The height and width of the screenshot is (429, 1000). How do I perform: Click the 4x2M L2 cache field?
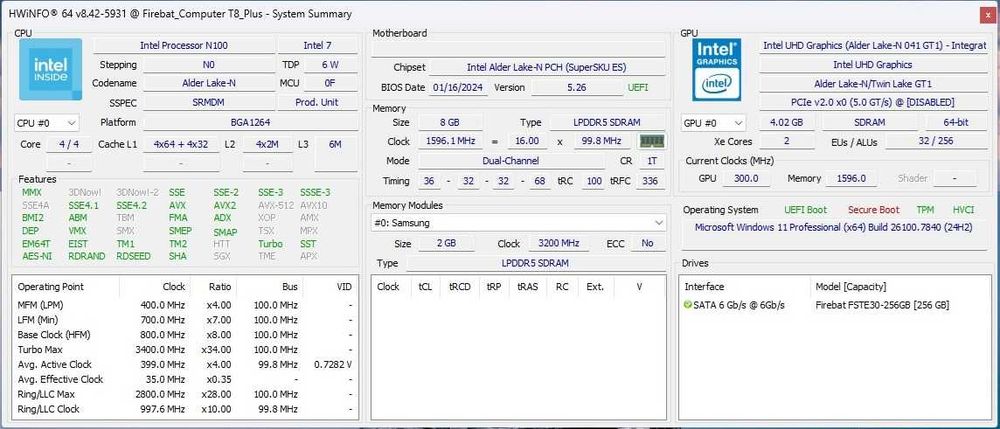click(x=268, y=145)
